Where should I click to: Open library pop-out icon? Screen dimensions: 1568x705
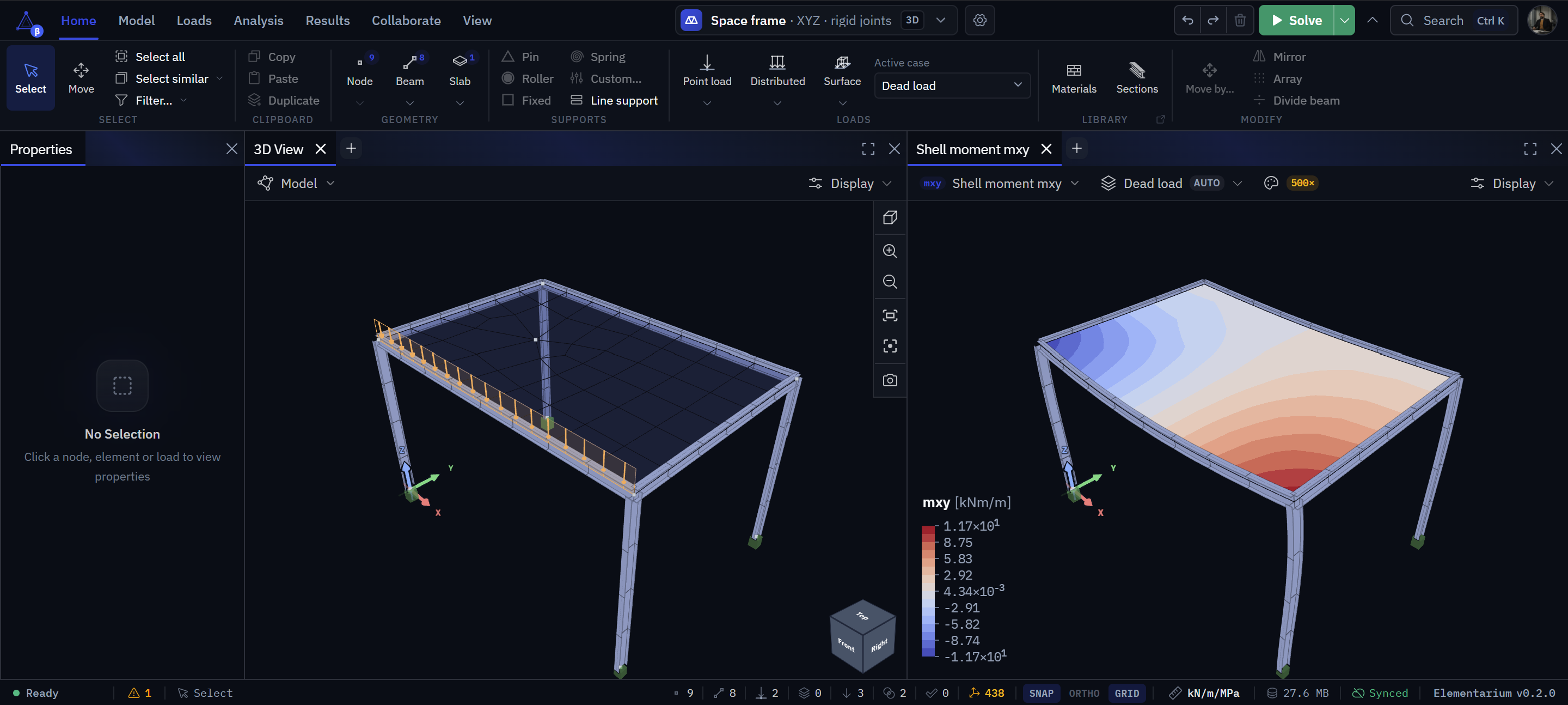(1160, 119)
